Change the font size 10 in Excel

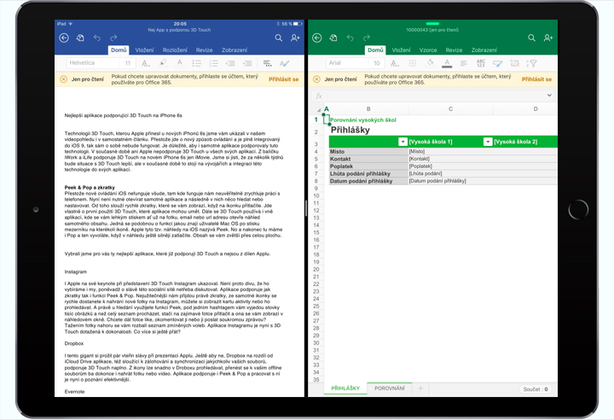[377, 63]
